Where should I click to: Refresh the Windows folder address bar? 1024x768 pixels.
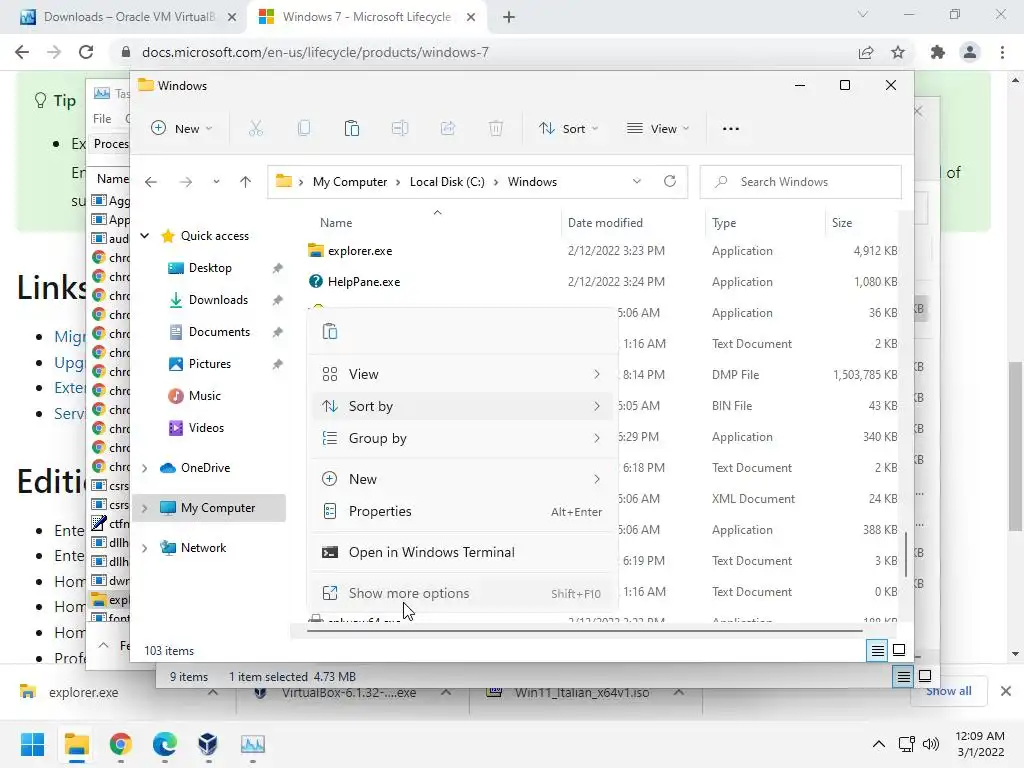pos(669,182)
